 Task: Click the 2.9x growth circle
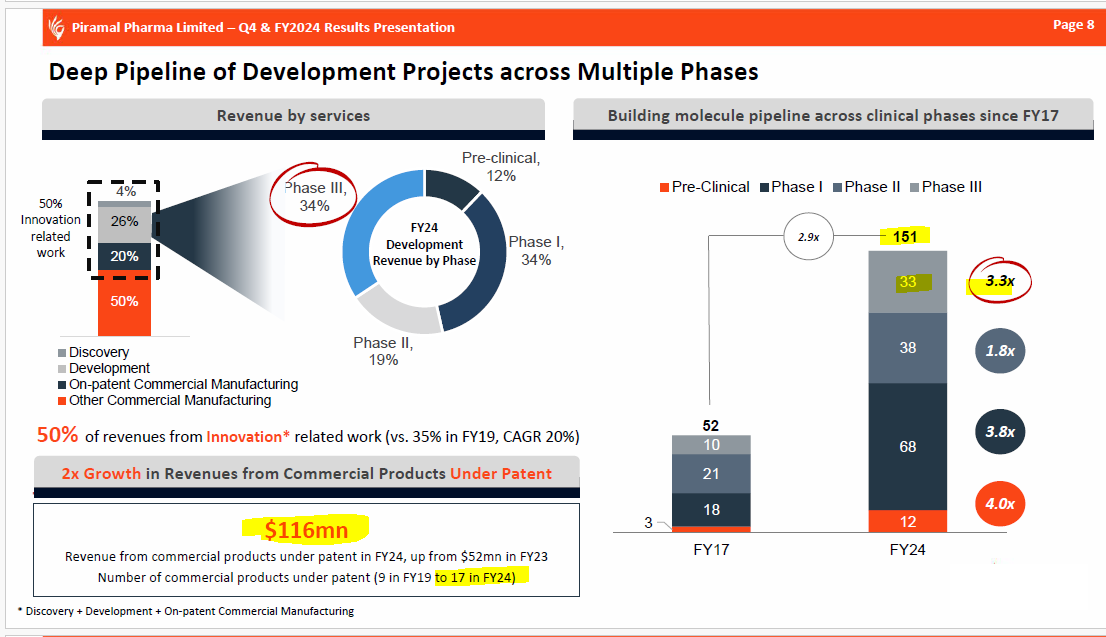[809, 237]
